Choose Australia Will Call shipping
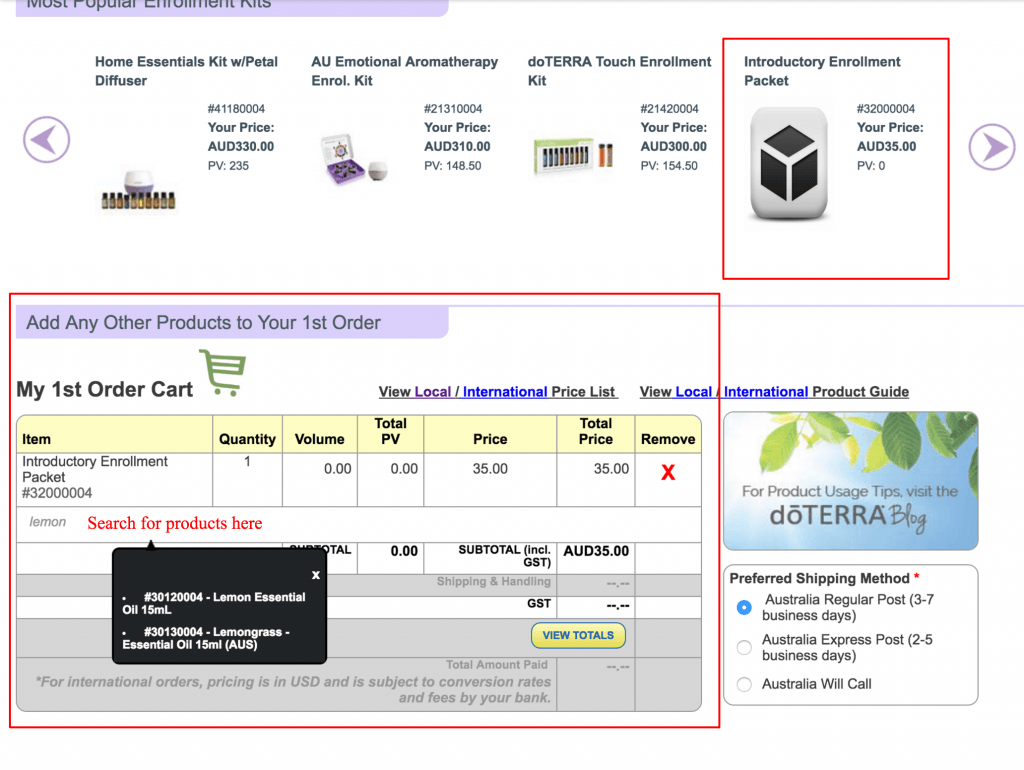1024x770 pixels. tap(744, 684)
